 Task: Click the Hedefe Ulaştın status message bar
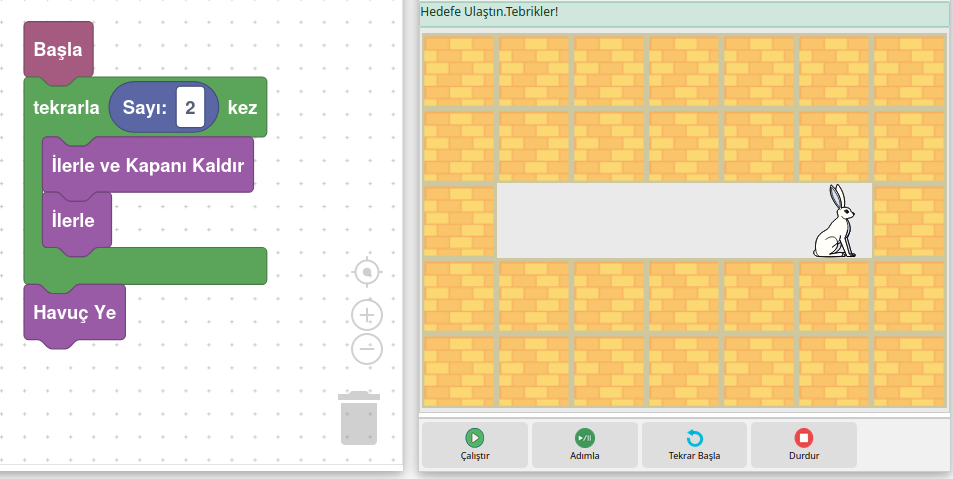click(682, 13)
